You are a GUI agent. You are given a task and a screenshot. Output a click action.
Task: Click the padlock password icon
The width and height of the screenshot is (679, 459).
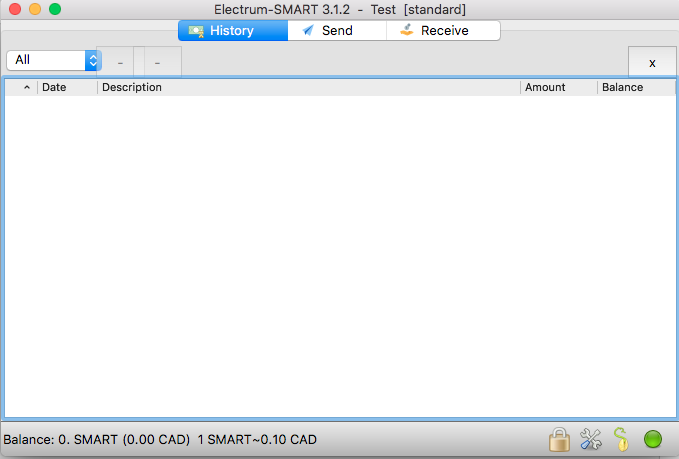[x=559, y=440]
